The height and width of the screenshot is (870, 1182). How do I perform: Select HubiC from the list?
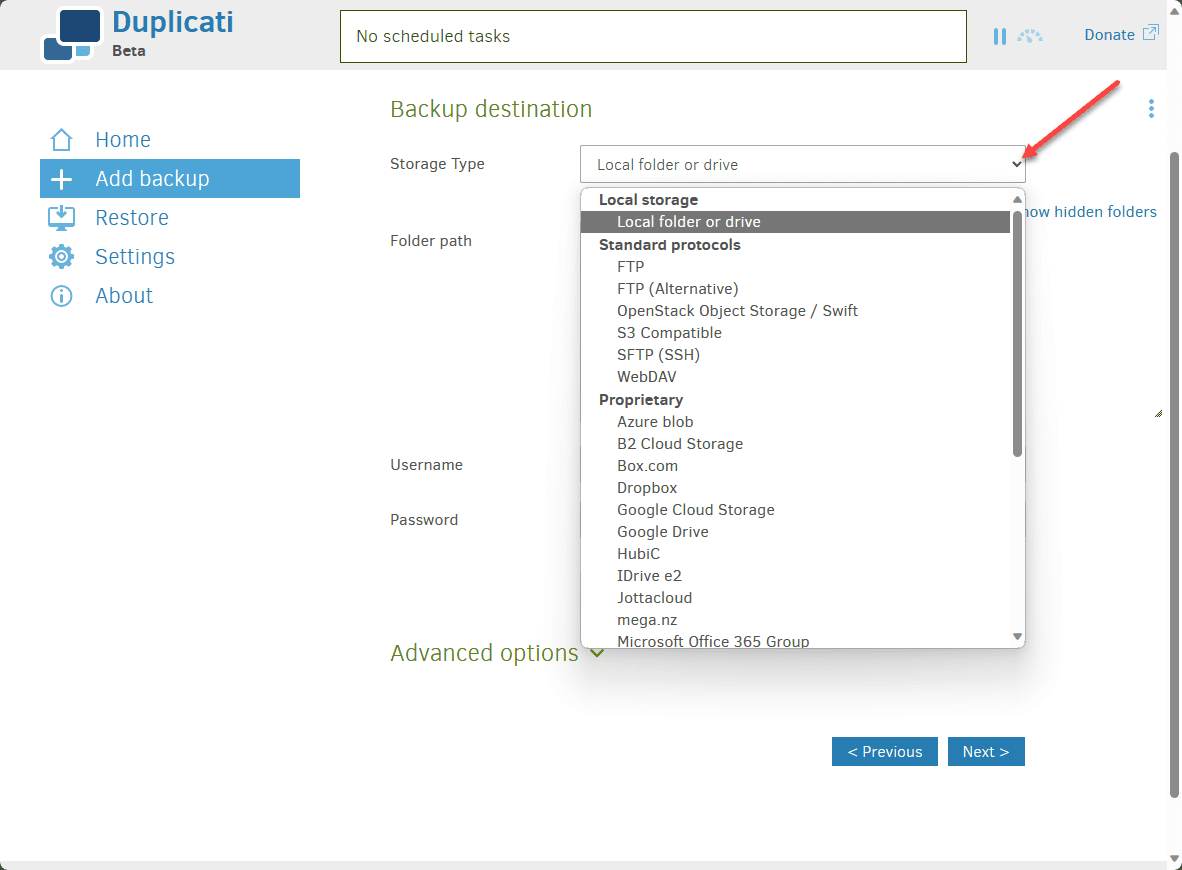(795, 553)
